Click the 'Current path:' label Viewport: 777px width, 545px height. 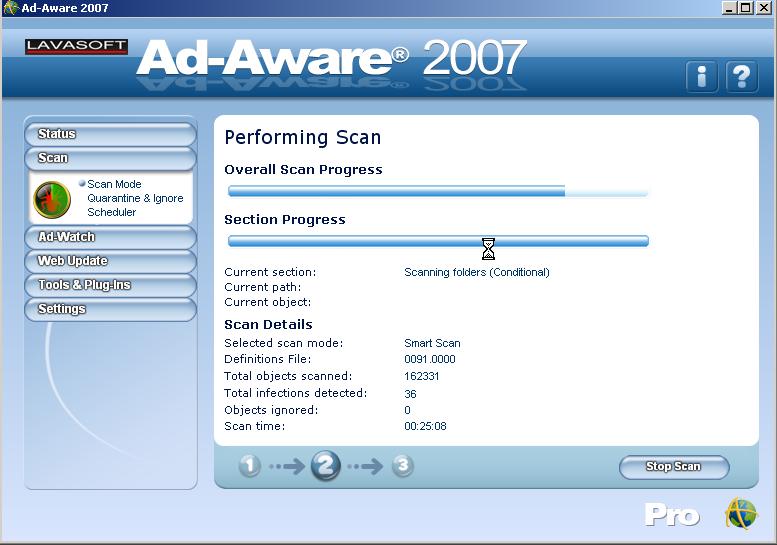click(x=263, y=287)
